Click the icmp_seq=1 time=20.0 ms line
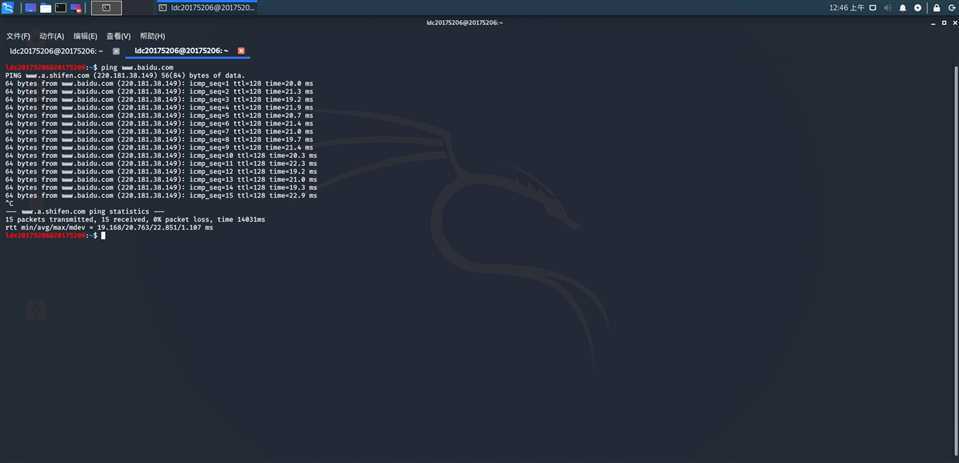 point(159,83)
